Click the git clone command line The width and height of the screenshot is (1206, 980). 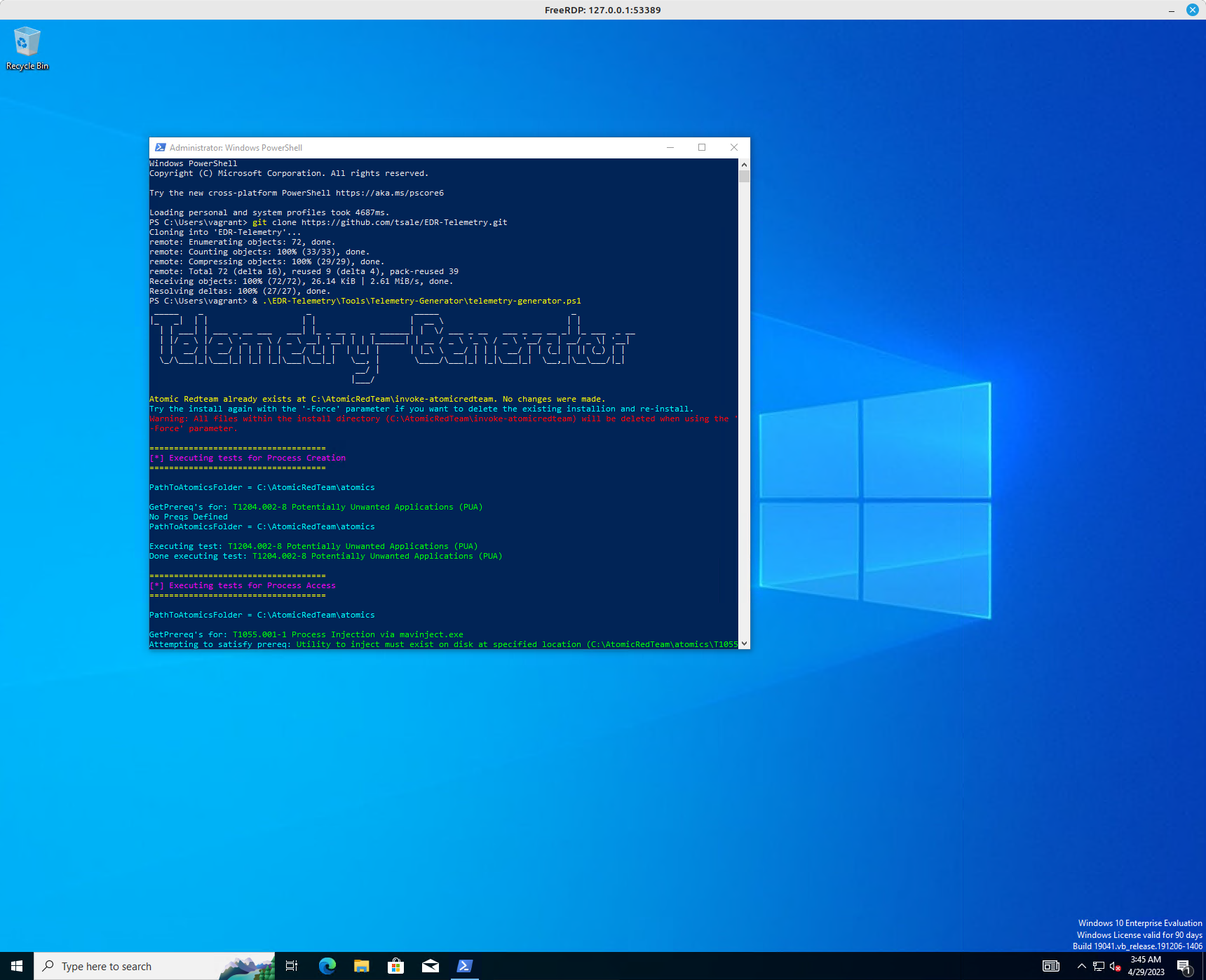pyautogui.click(x=328, y=222)
